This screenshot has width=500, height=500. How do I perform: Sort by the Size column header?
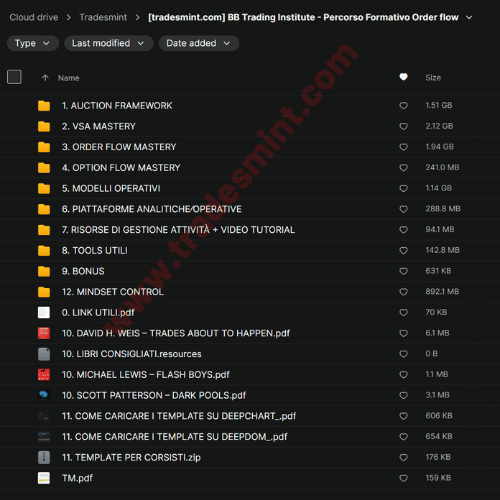433,78
